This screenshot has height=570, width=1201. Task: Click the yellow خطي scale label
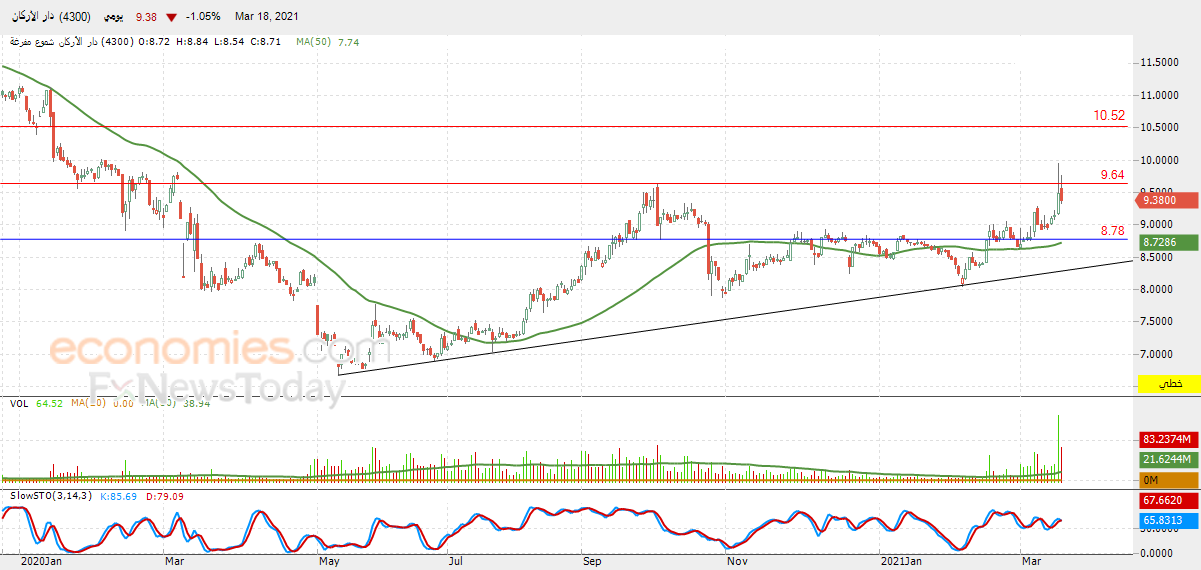pyautogui.click(x=1169, y=384)
